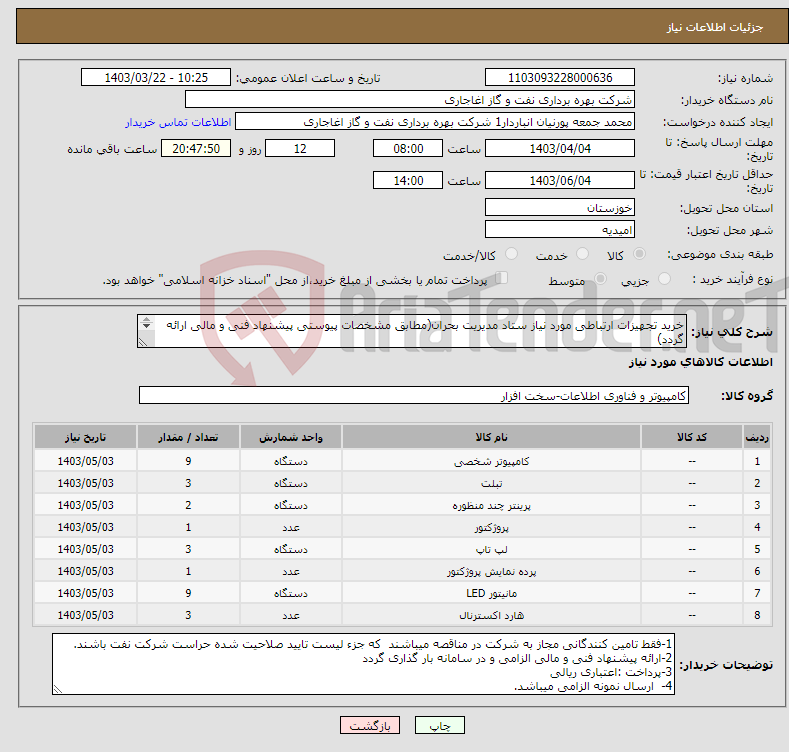
Task: Click the مانیتور LED item cell
Action: tap(491, 593)
